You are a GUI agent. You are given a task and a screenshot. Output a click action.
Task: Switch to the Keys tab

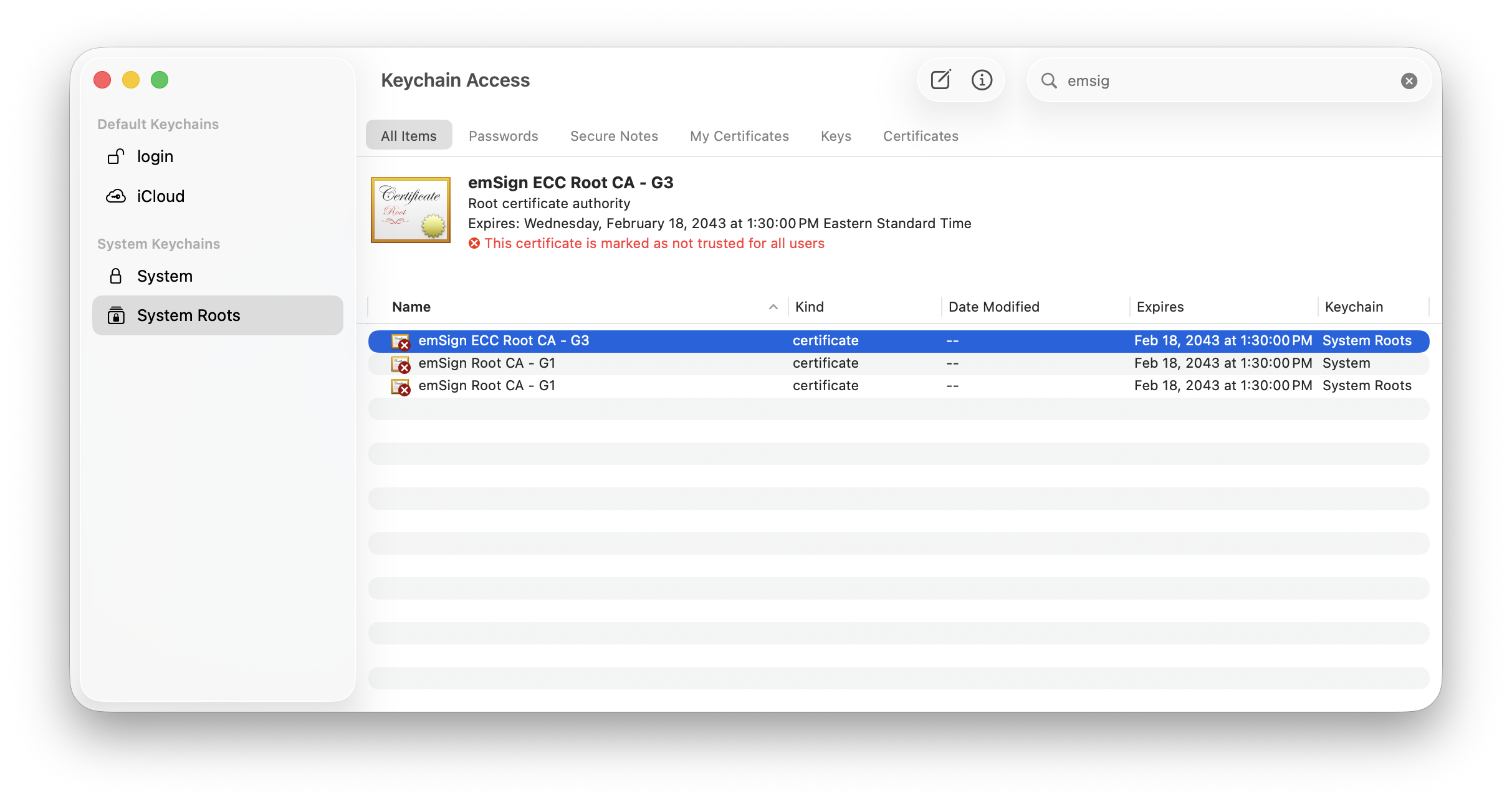[836, 136]
